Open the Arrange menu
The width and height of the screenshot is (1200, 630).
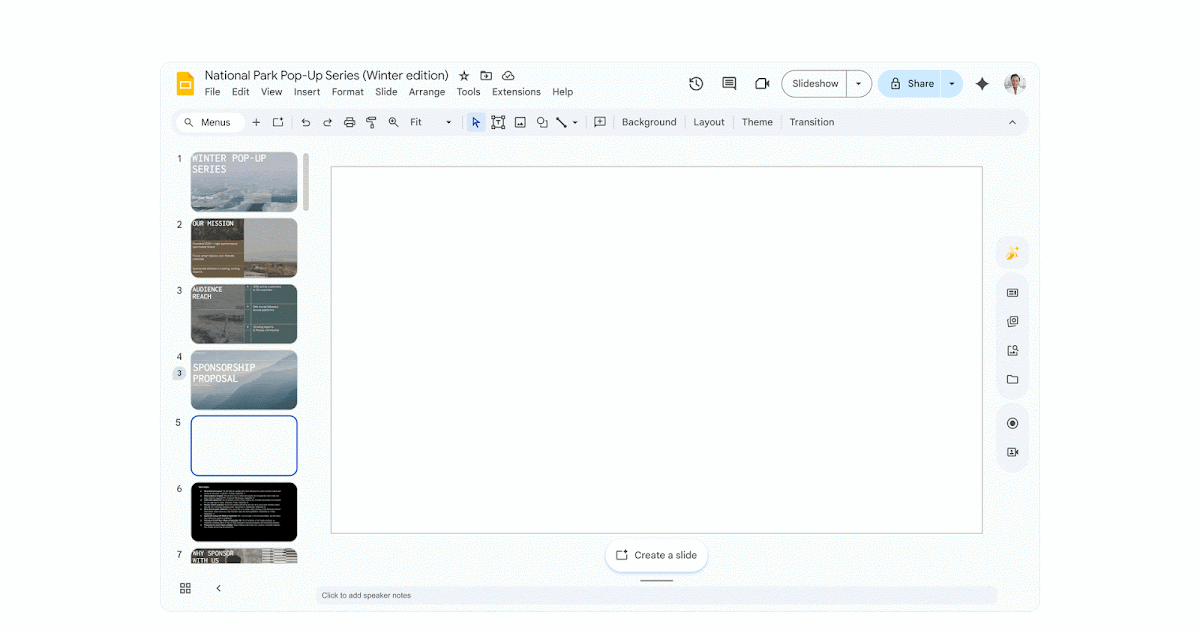click(427, 92)
